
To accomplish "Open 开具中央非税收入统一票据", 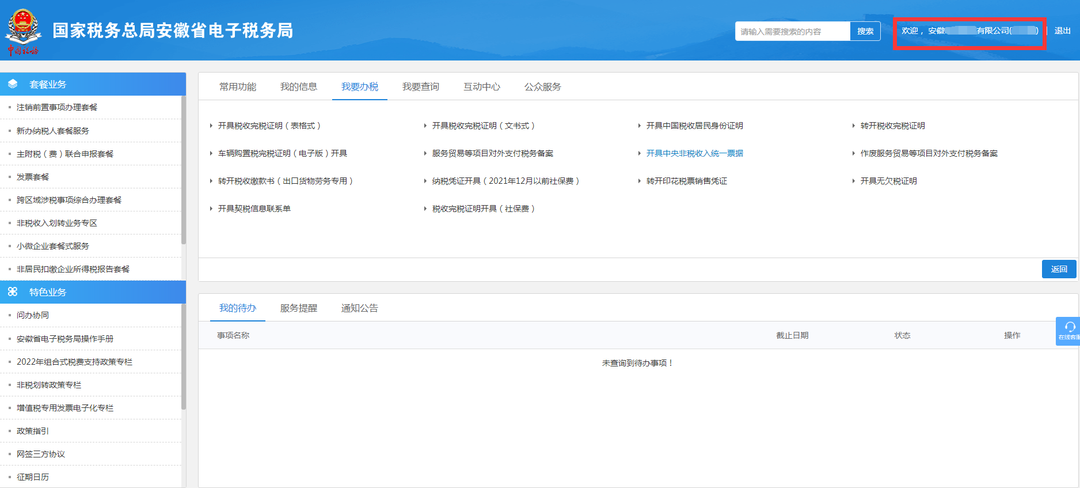I will click(x=694, y=153).
